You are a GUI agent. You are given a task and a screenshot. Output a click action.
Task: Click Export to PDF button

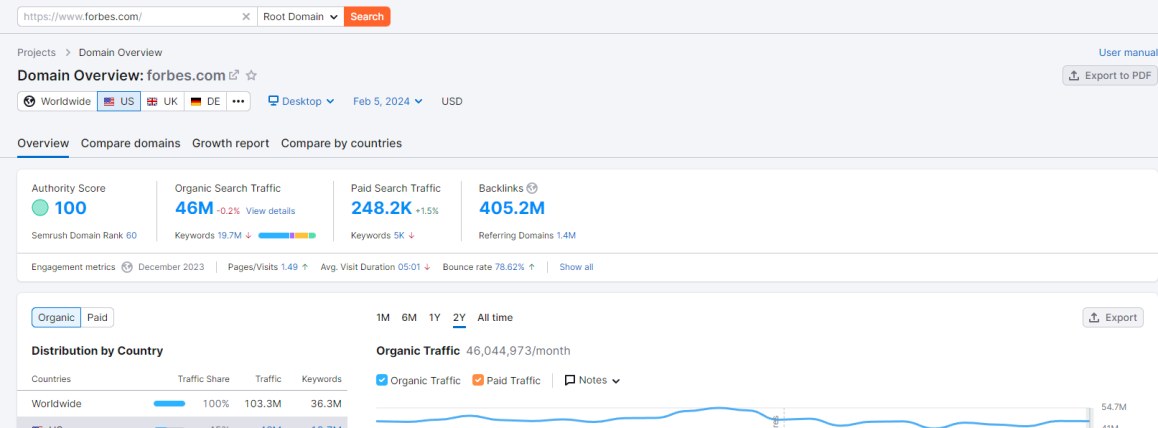click(1109, 75)
